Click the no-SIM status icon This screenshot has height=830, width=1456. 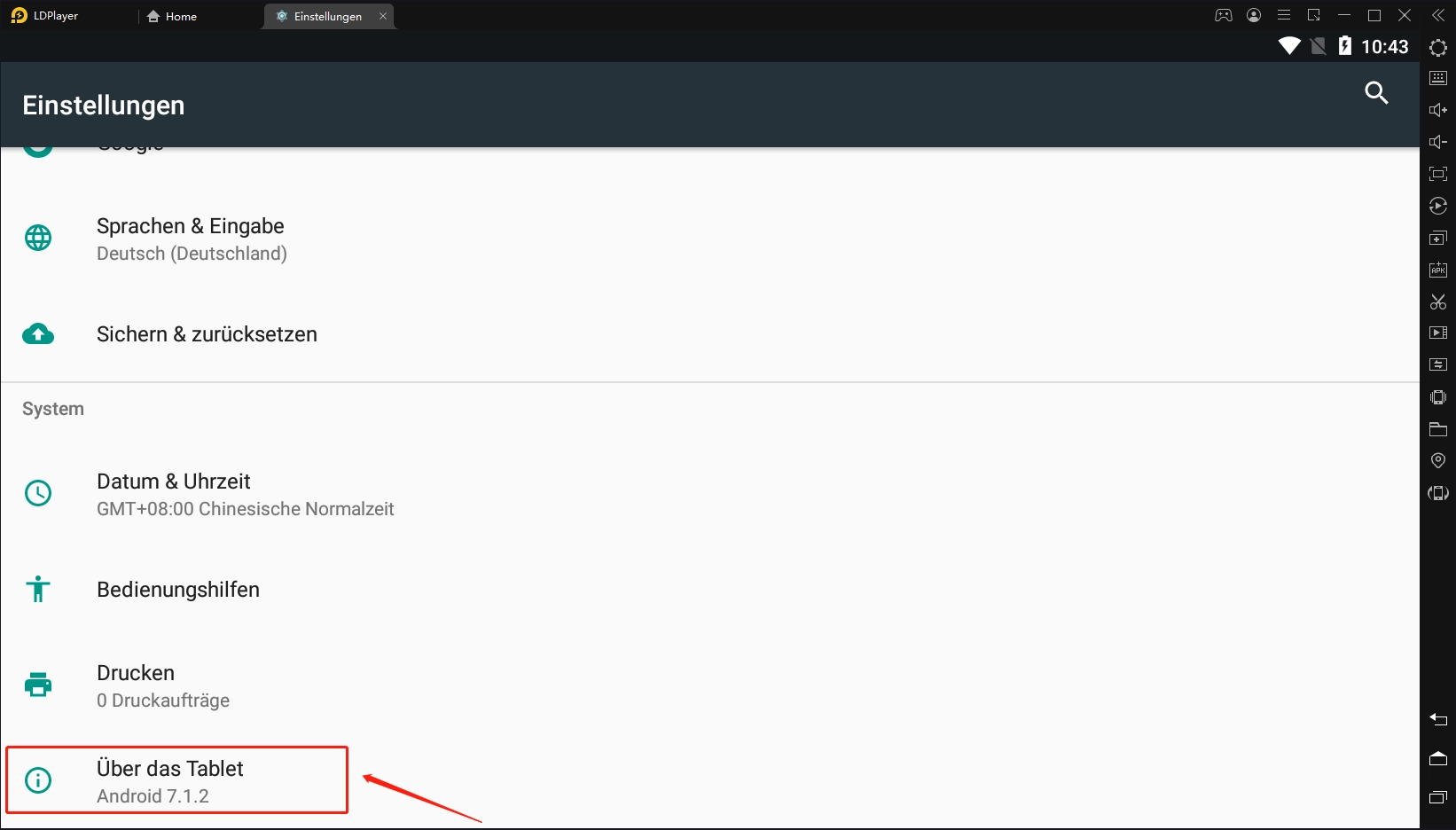click(1319, 46)
